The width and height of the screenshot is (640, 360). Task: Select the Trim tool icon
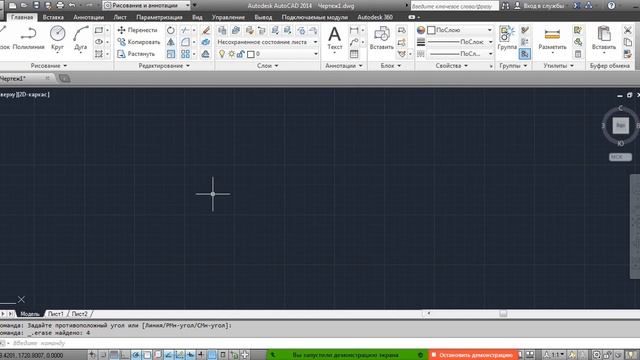tap(185, 30)
